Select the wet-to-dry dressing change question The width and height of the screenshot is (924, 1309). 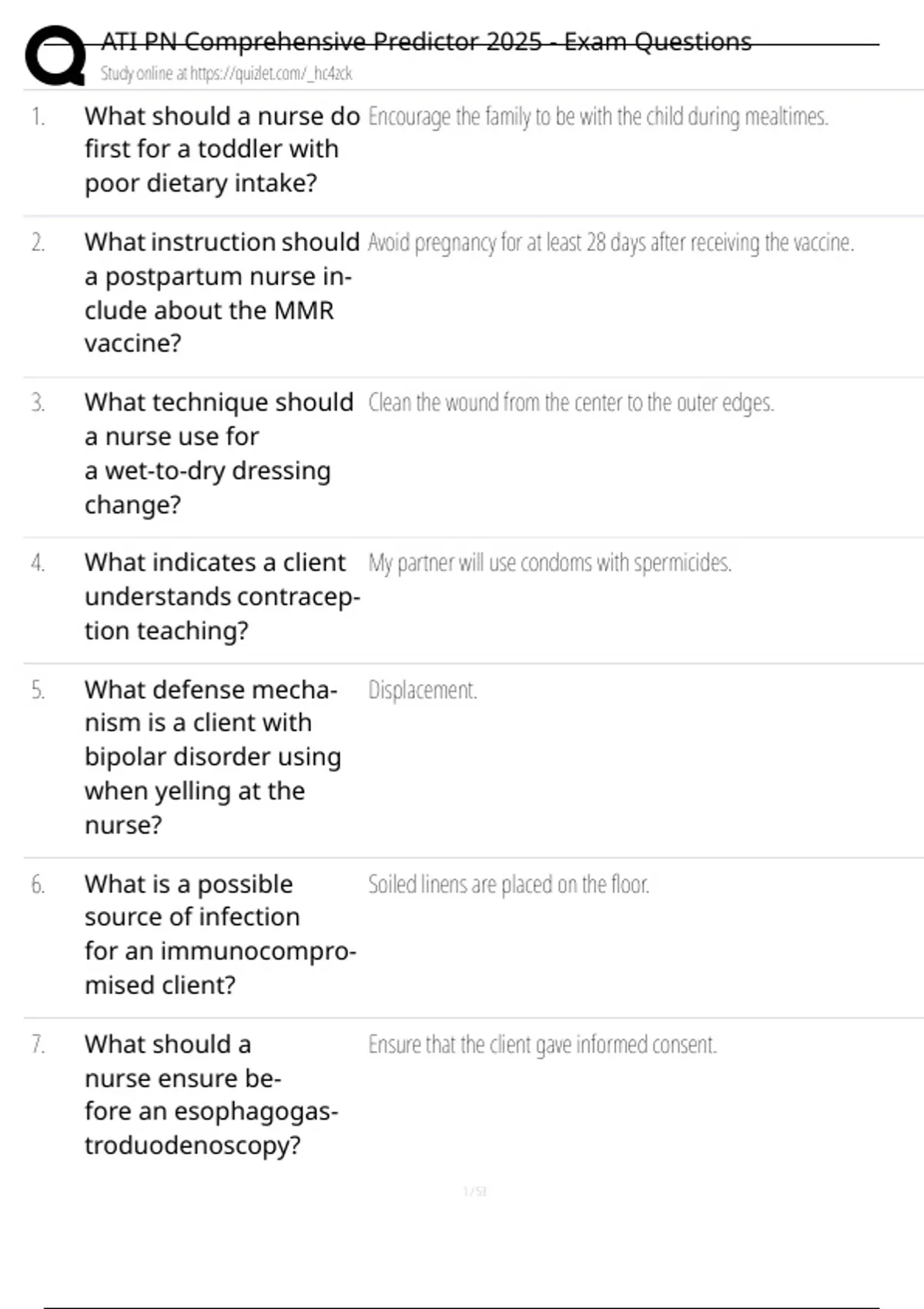point(219,453)
